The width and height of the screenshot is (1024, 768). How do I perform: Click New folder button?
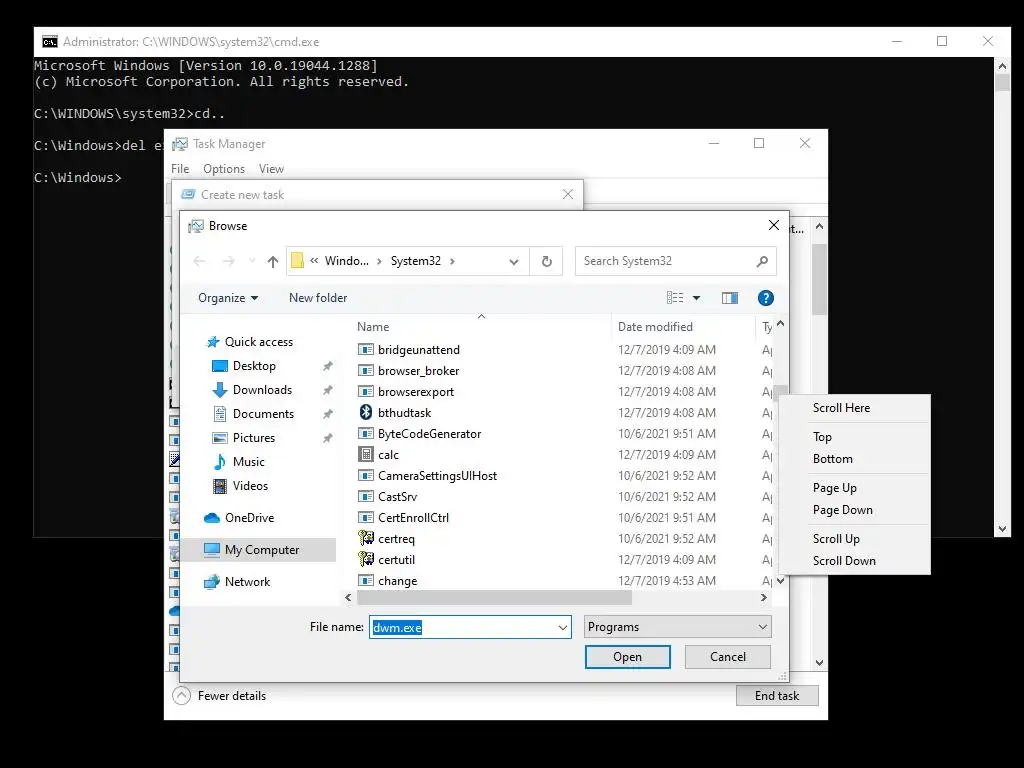[318, 298]
